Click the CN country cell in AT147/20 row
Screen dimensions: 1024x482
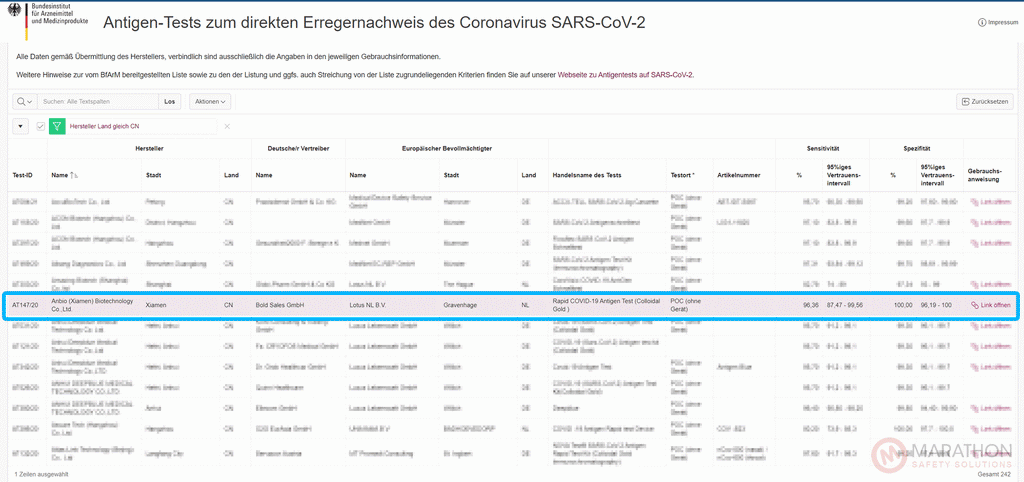click(229, 305)
